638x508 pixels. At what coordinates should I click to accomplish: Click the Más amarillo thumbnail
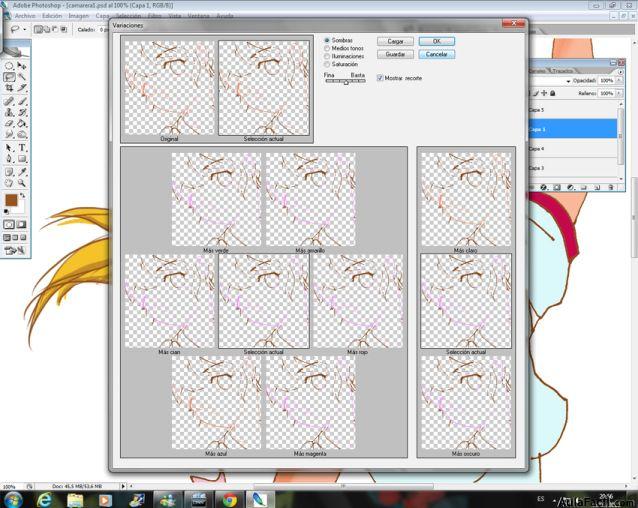310,199
